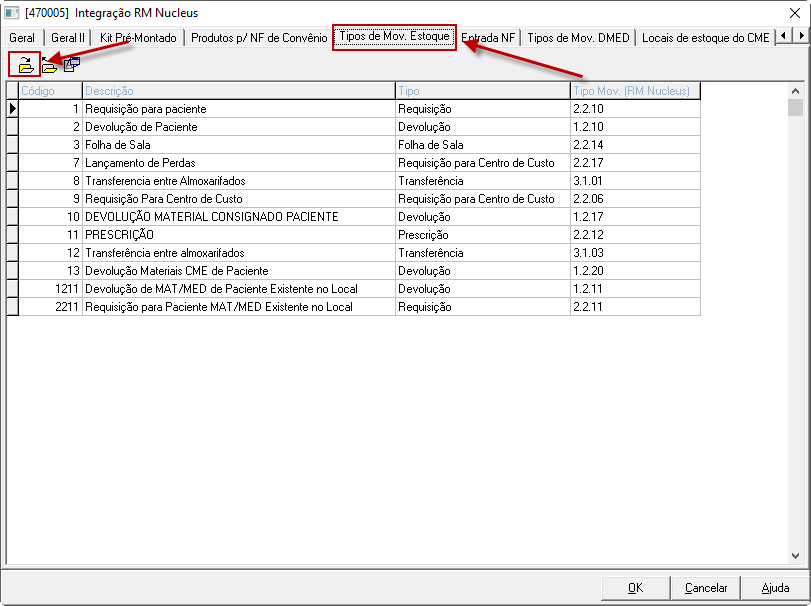Viewport: 811px width, 606px height.
Task: Click the RM Nucleus value 2.2.10
Action: coord(635,109)
